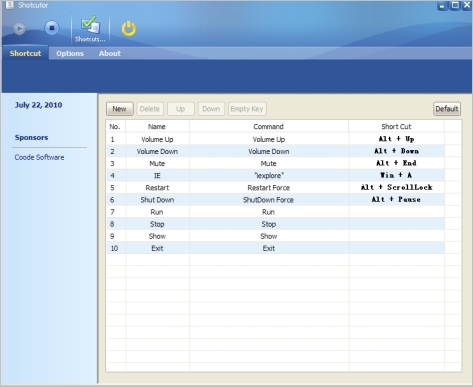Click the Shotcutor app icon in title bar
This screenshot has height=387, width=473.
10,5
